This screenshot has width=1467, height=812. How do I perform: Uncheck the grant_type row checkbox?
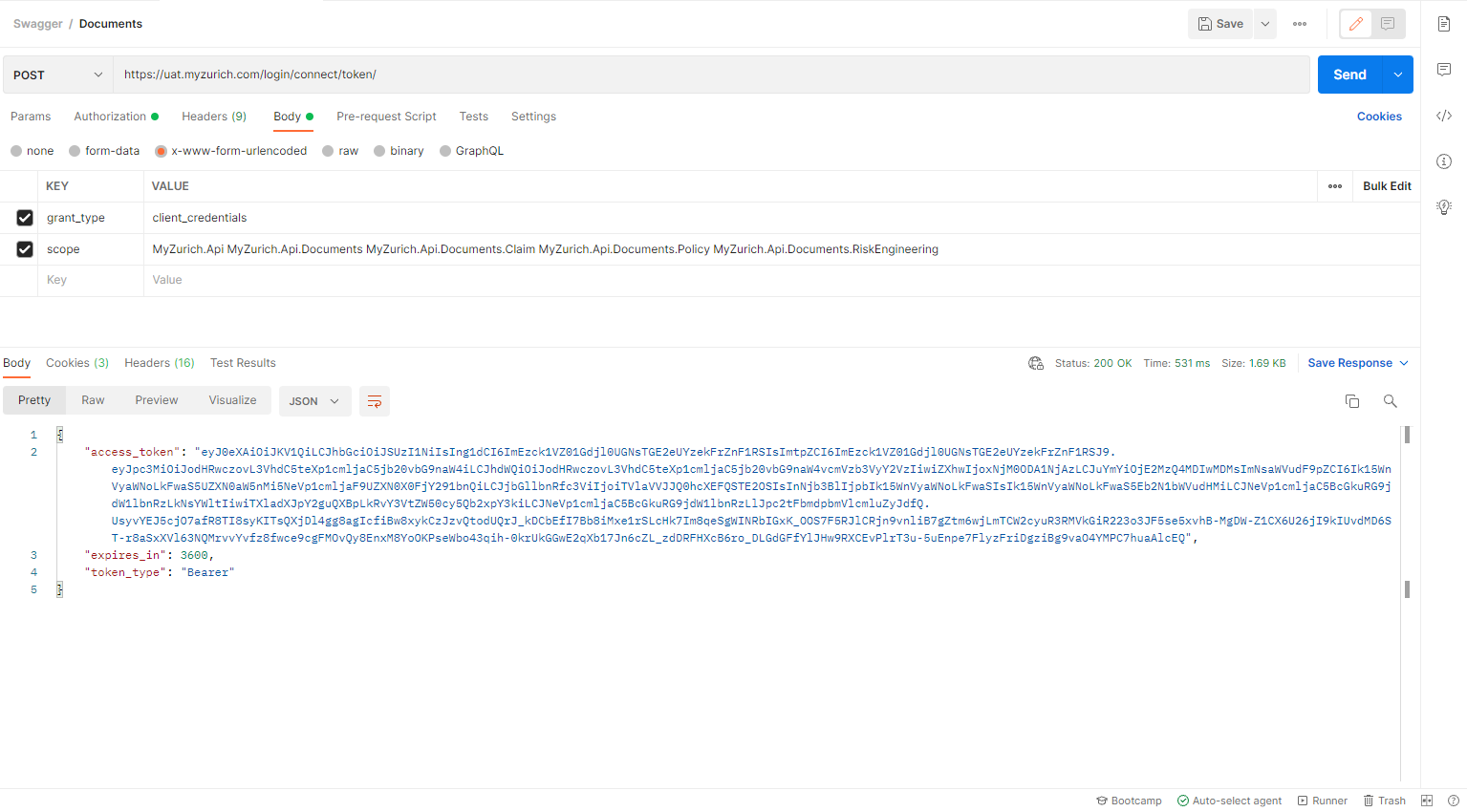tap(25, 218)
